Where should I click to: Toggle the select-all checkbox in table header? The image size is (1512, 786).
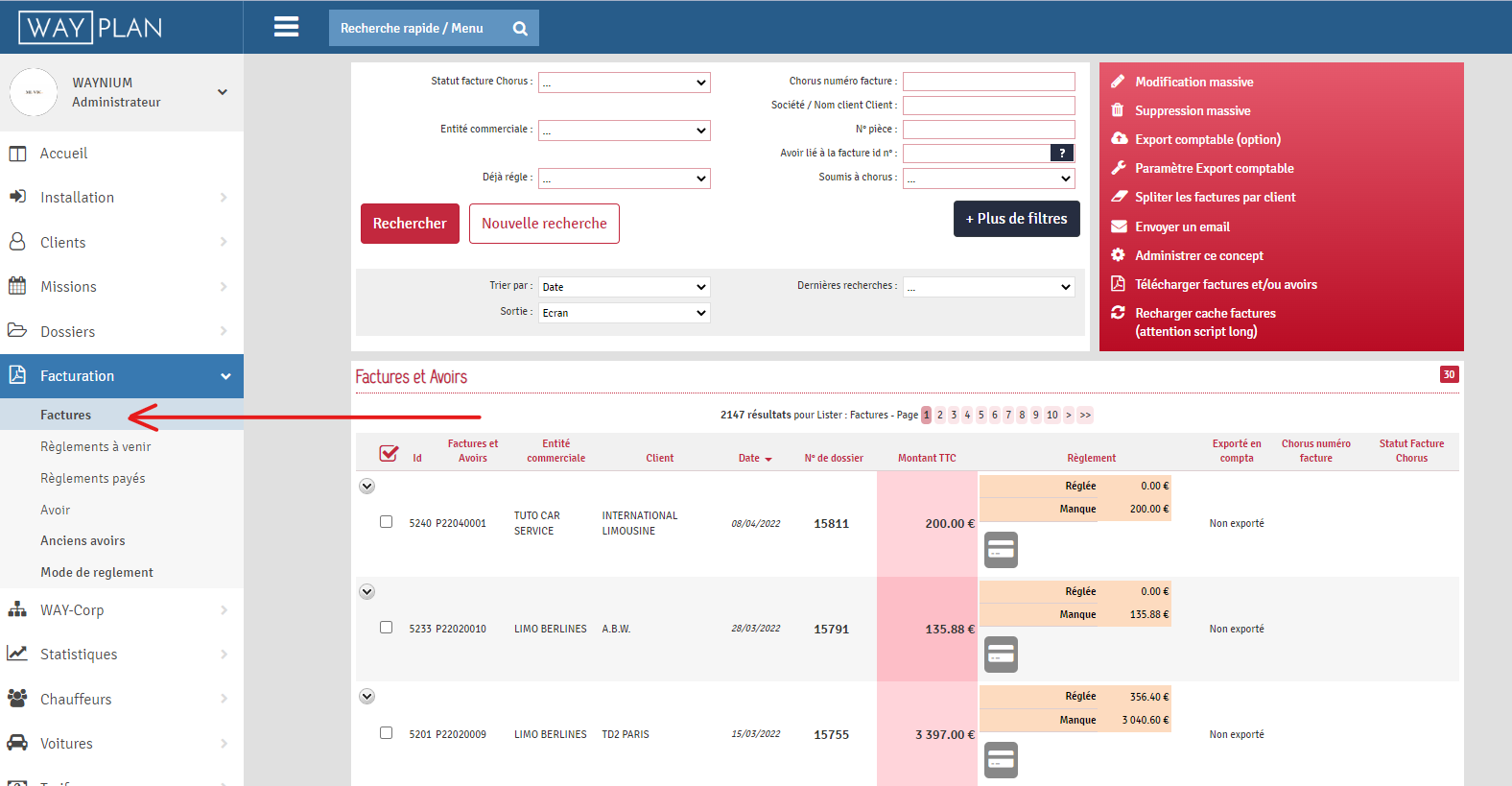[x=389, y=453]
